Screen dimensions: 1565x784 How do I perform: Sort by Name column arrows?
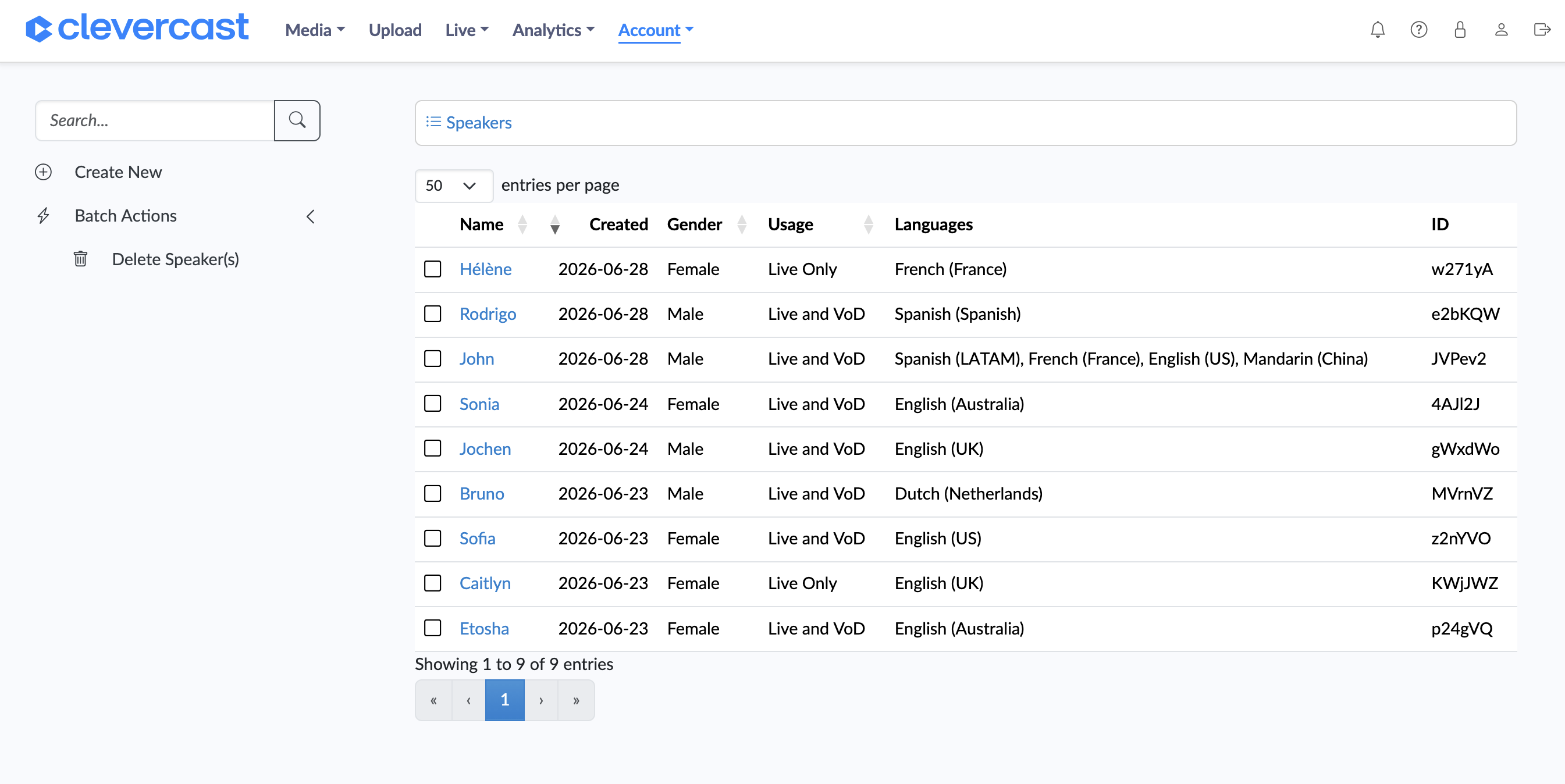522,224
